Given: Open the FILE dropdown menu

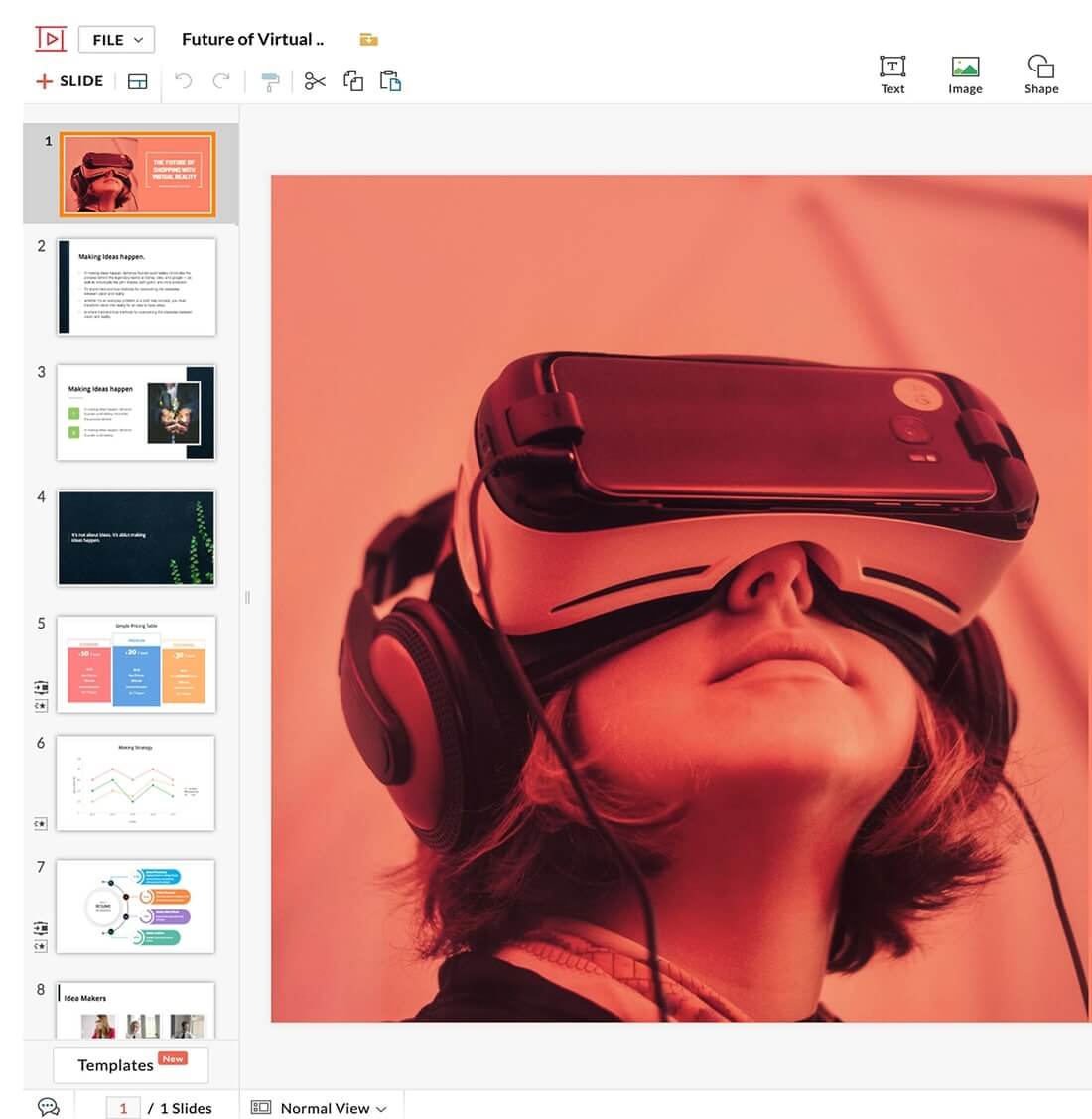Looking at the screenshot, I should tap(117, 40).
